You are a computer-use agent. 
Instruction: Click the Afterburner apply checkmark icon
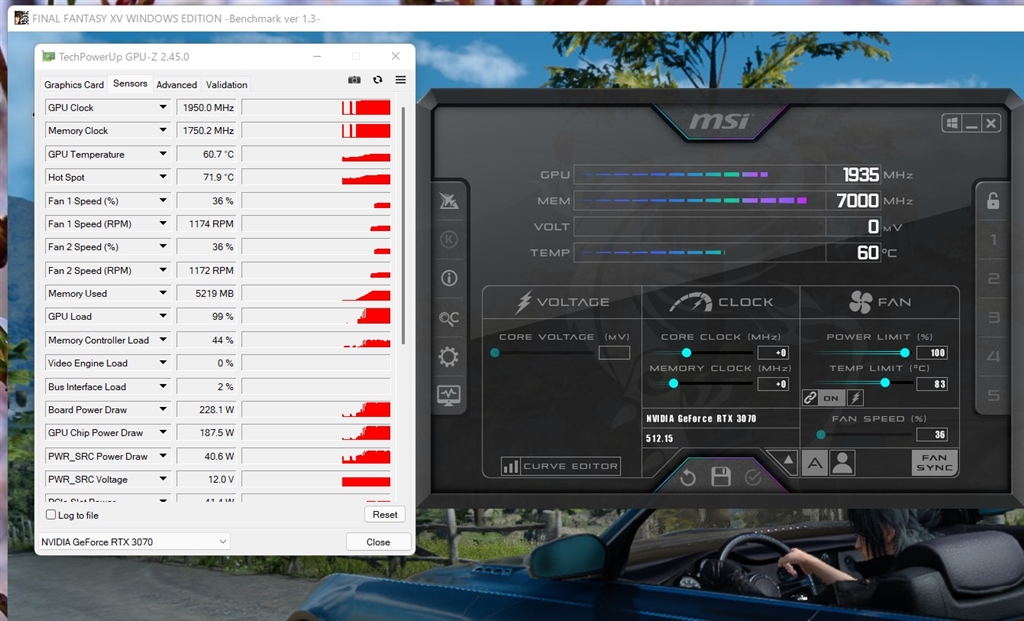(753, 478)
